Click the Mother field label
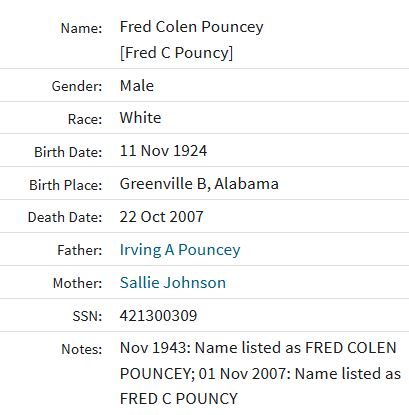Image resolution: width=409 pixels, height=415 pixels. click(77, 283)
